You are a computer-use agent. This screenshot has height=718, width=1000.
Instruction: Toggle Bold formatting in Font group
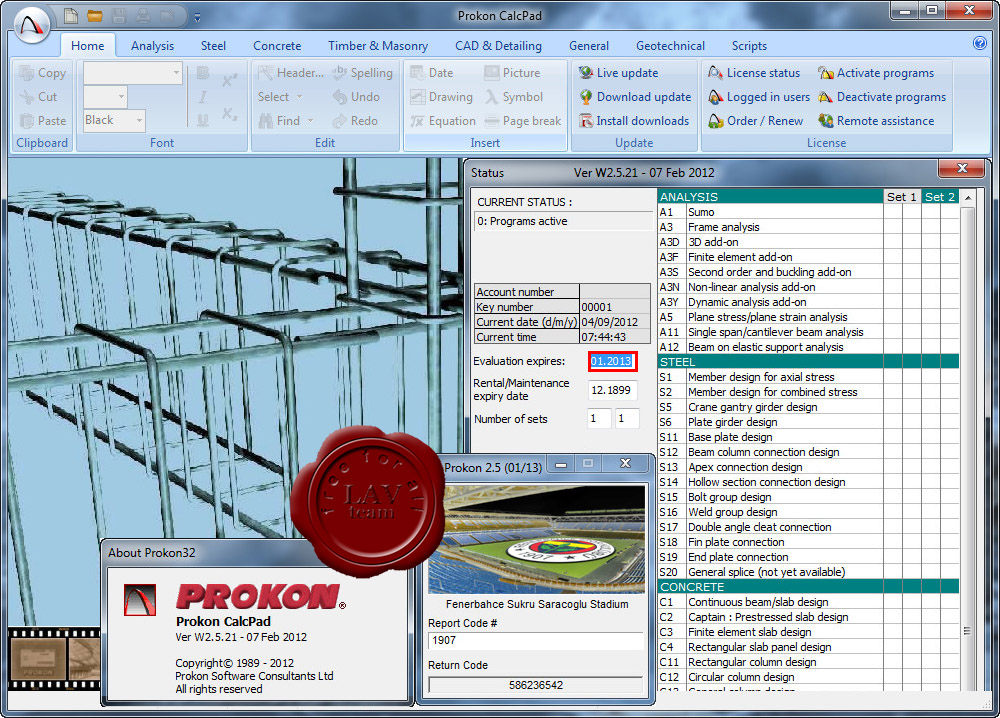(203, 73)
